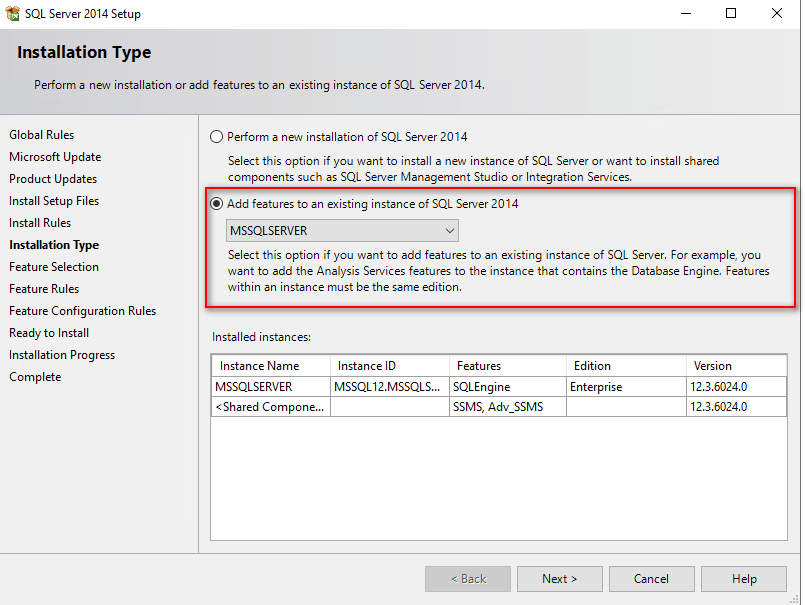The height and width of the screenshot is (605, 805).
Task: Open Help for setup
Action: (x=743, y=578)
